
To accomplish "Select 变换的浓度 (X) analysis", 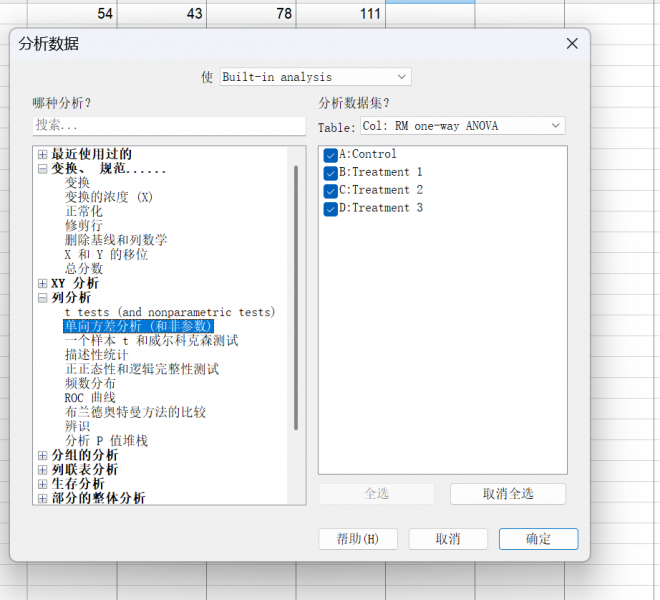I will 109,197.
